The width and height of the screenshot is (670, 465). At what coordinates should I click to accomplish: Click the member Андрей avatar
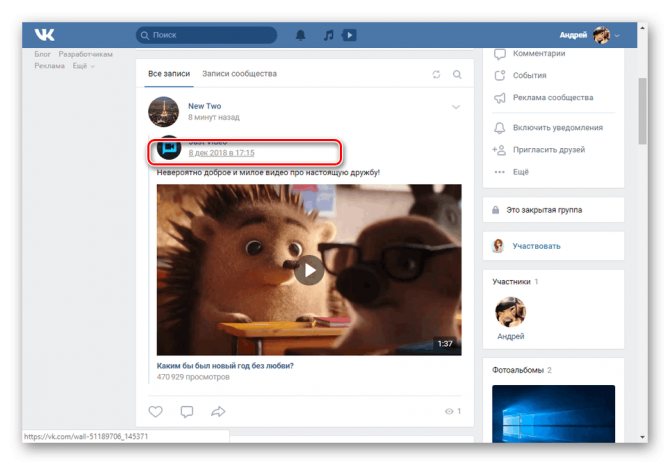click(510, 312)
